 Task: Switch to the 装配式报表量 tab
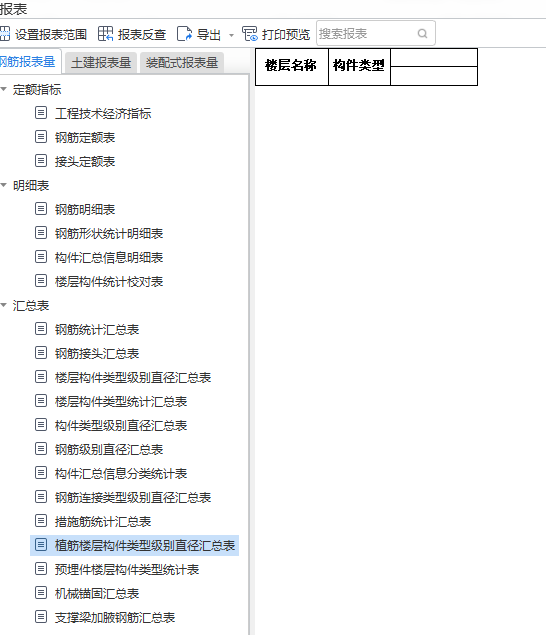(x=182, y=63)
